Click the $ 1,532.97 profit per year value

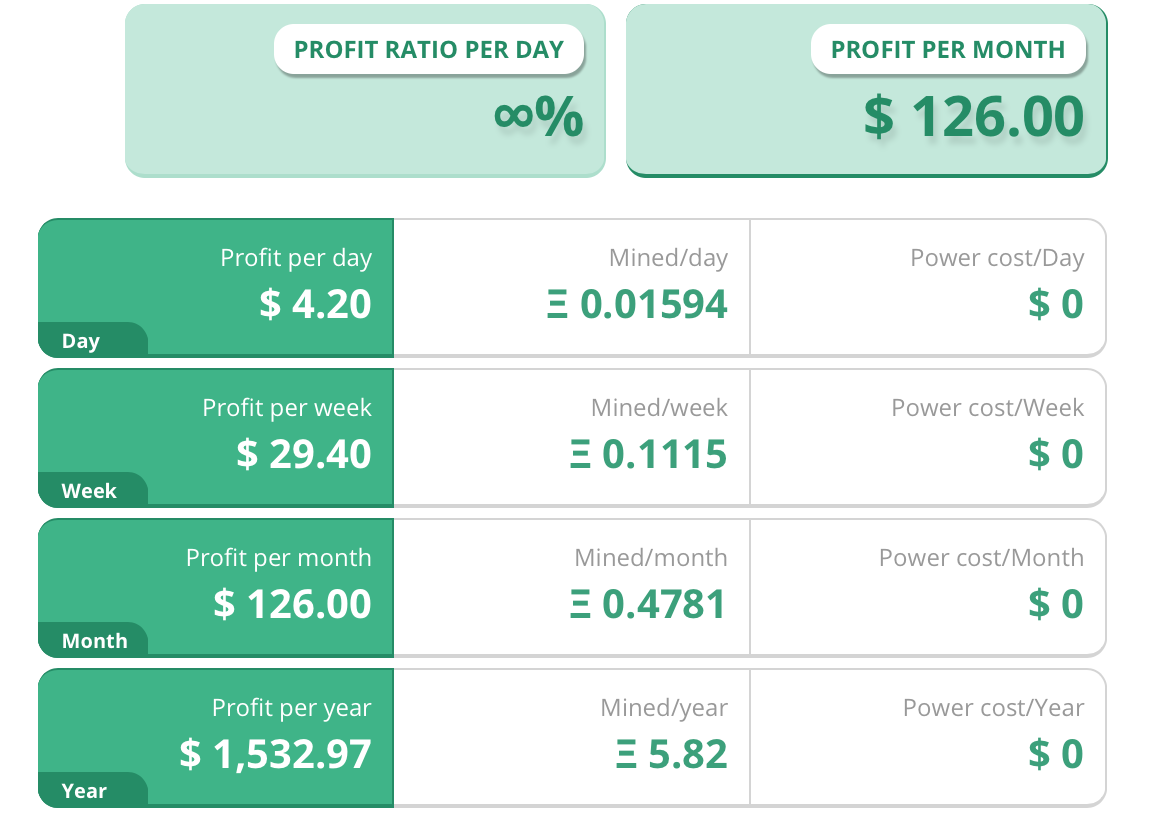point(275,754)
